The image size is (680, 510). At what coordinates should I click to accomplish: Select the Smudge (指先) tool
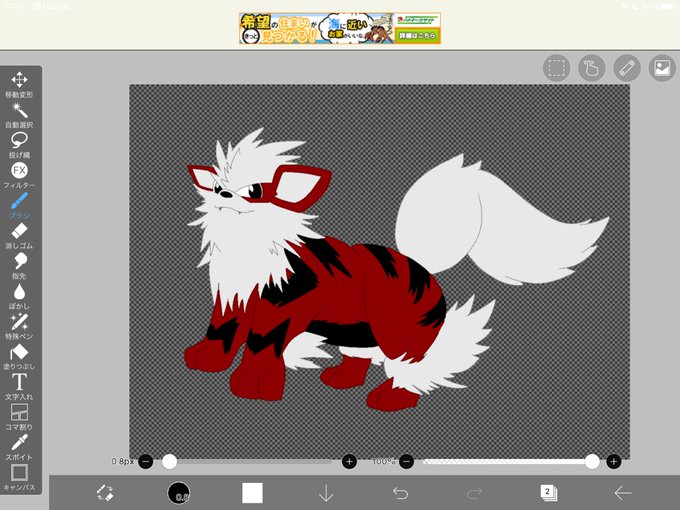20,265
